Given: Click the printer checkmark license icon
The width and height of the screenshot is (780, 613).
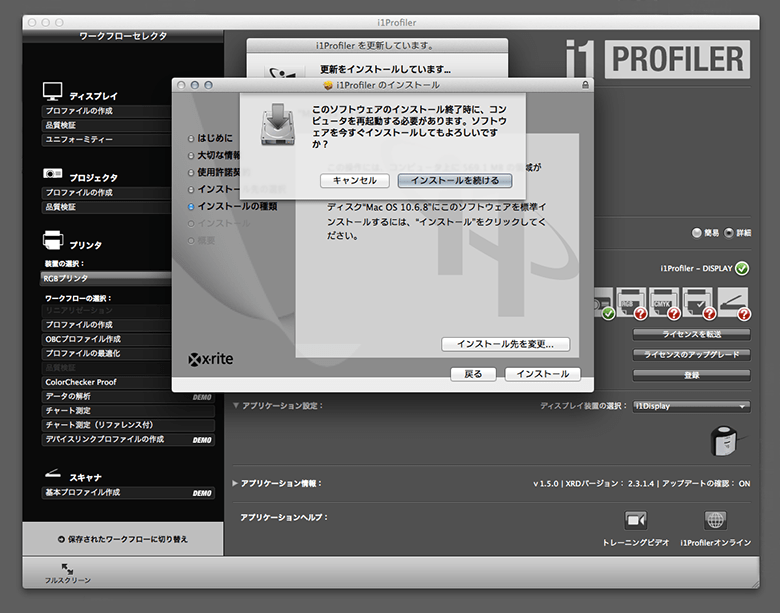Looking at the screenshot, I should click(699, 303).
